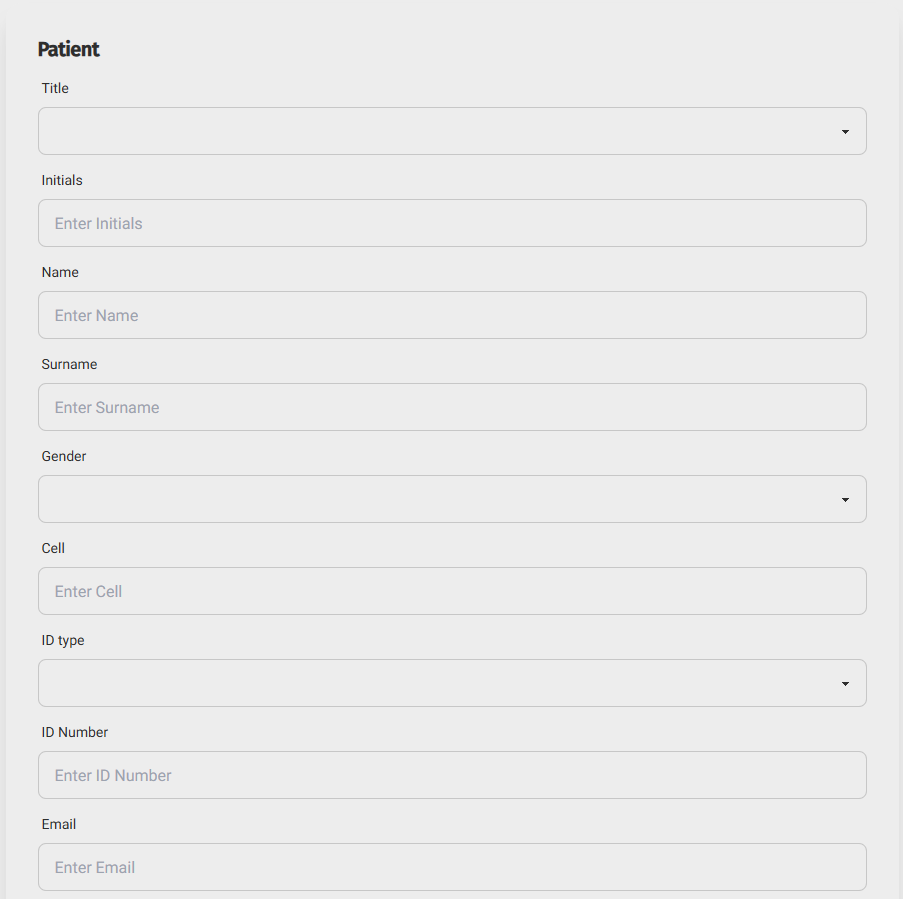Focus the Enter Email field
The height and width of the screenshot is (899, 903).
[452, 867]
